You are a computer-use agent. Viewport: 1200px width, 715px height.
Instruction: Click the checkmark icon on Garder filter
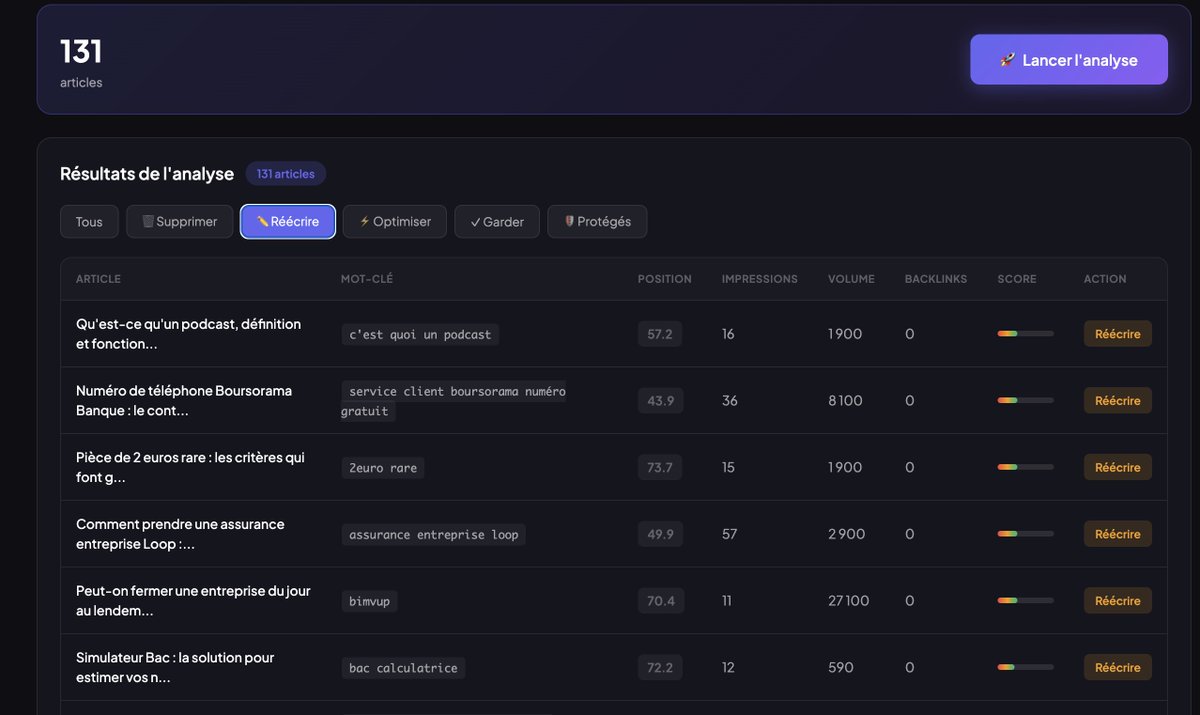475,222
